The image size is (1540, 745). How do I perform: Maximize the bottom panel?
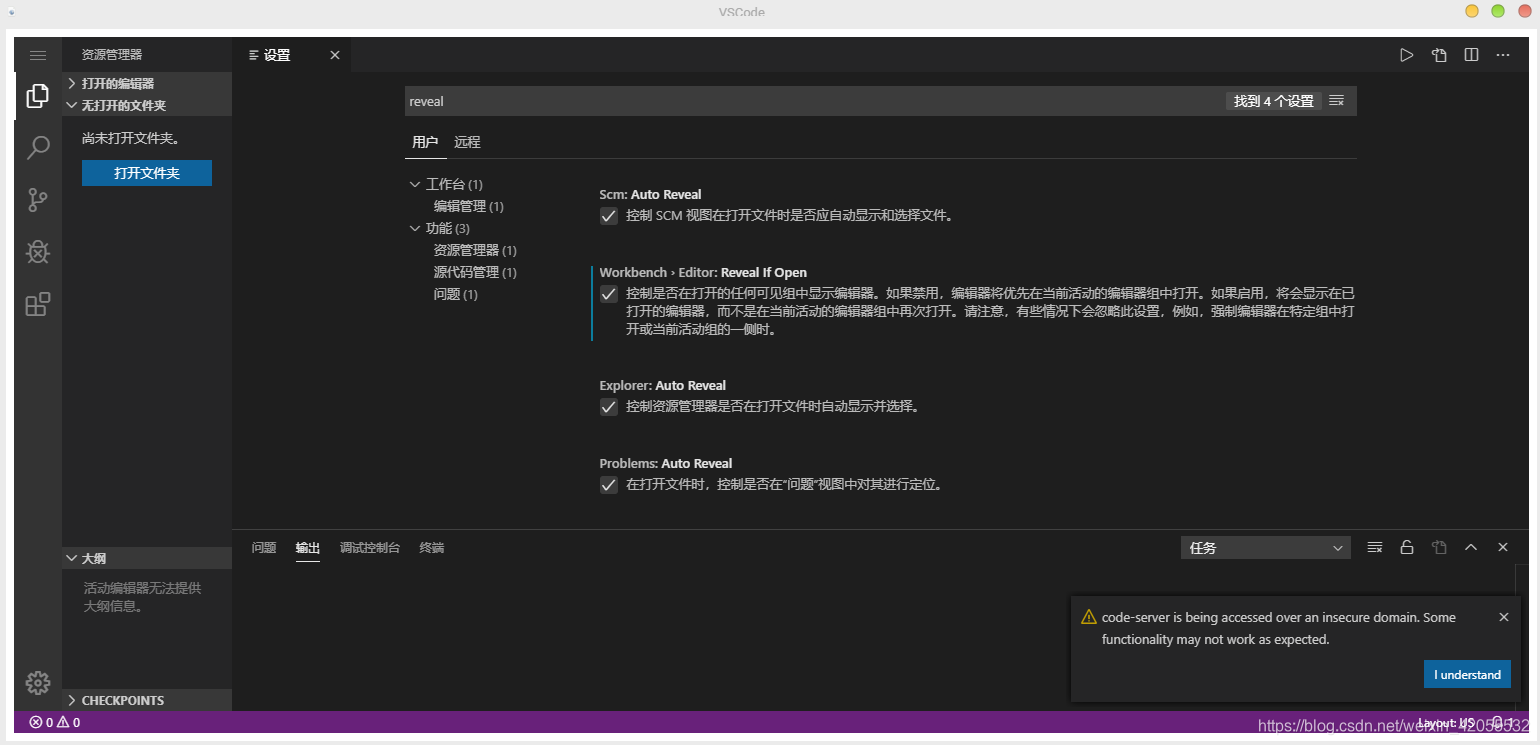pyautogui.click(x=1471, y=547)
